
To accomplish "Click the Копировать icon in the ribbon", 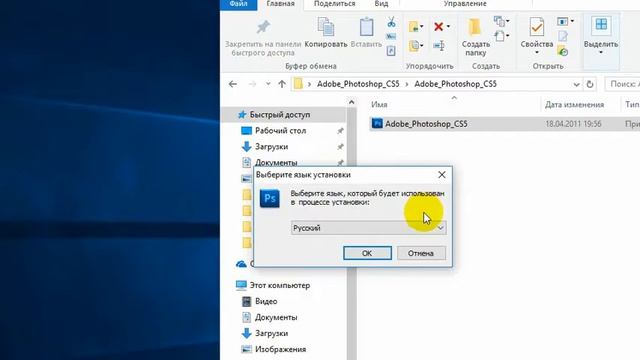I will (x=326, y=27).
